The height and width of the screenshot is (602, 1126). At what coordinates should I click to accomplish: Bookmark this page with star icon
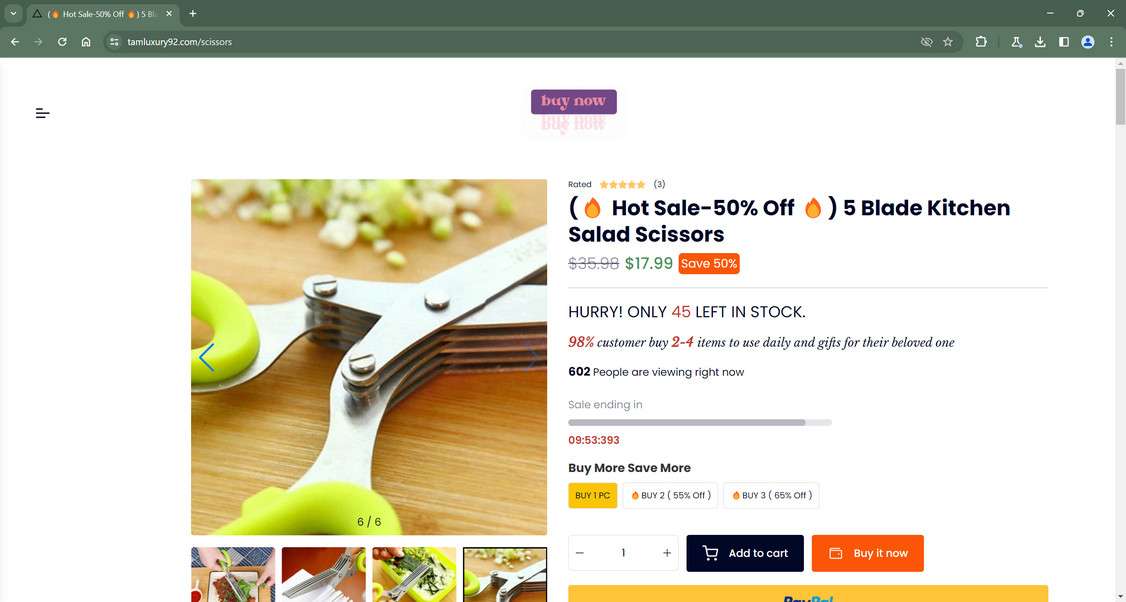coord(948,42)
